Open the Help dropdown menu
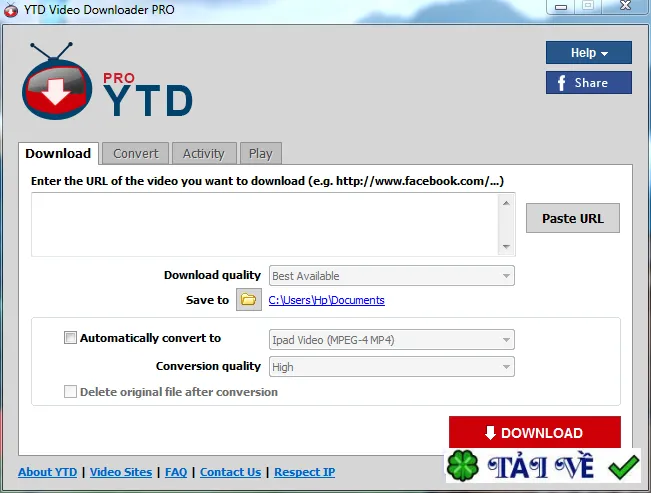 coord(589,52)
